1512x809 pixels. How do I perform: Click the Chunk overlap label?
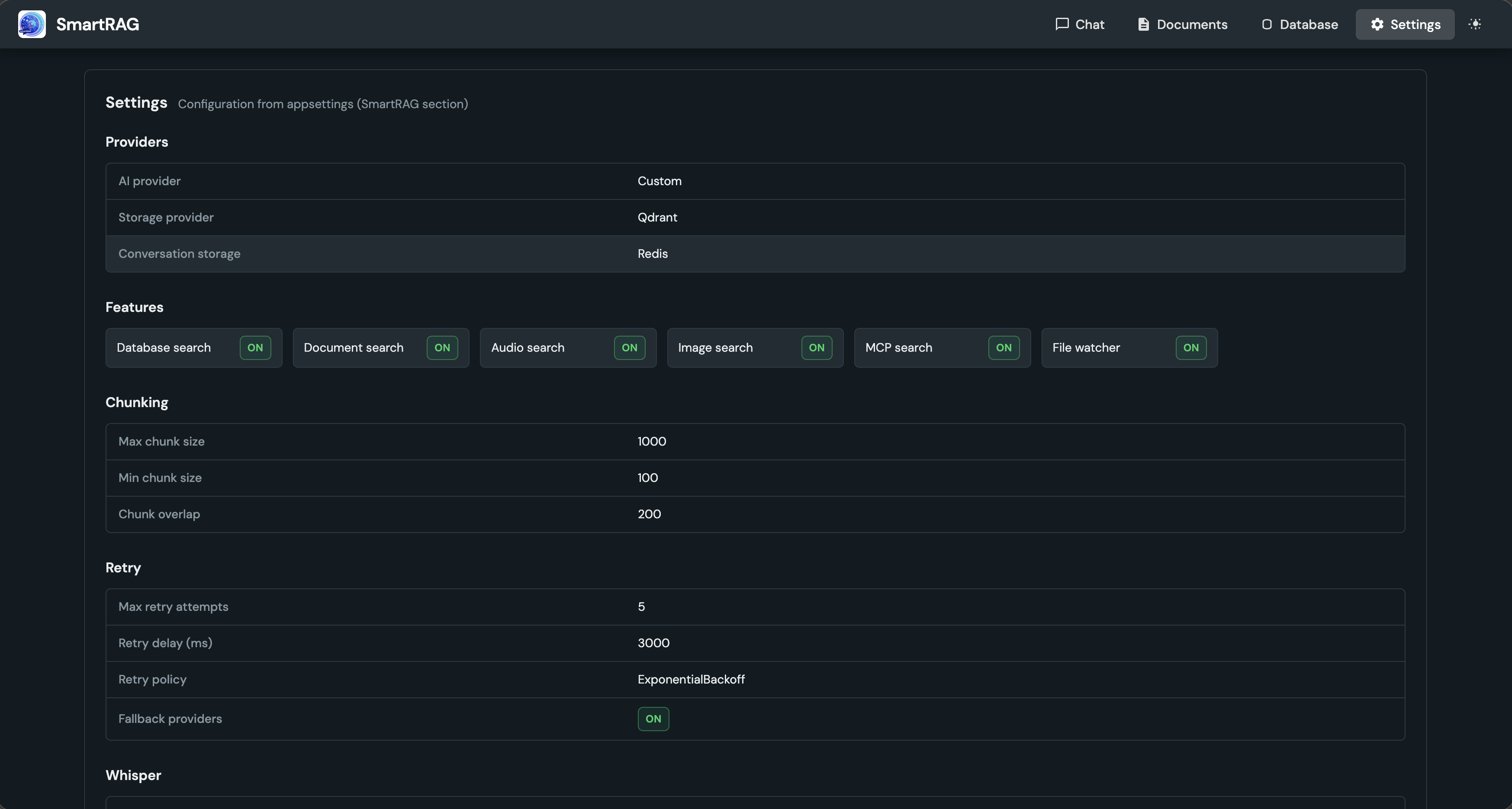point(159,514)
